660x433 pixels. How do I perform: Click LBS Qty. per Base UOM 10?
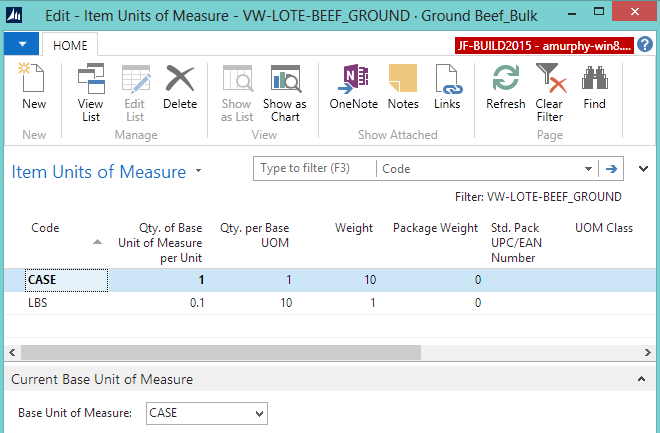(x=286, y=303)
